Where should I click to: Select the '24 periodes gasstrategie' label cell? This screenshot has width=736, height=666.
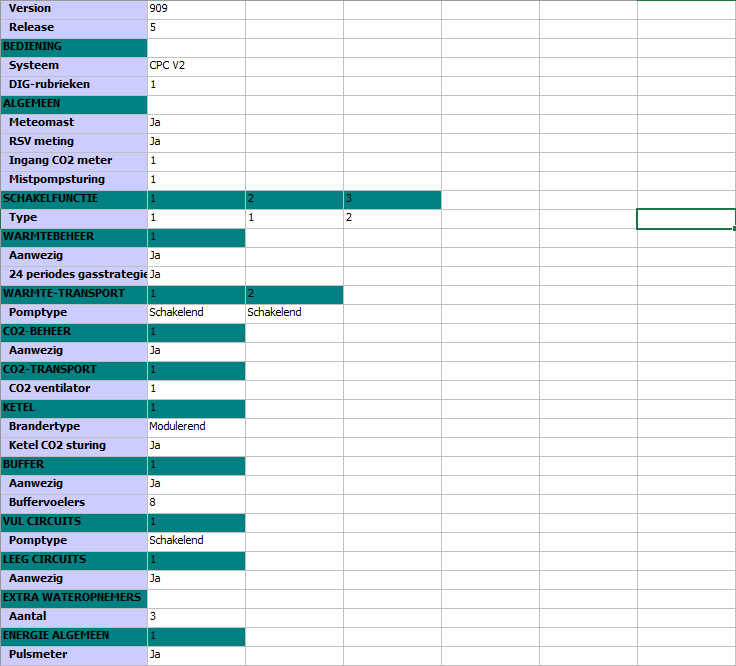[x=73, y=274]
